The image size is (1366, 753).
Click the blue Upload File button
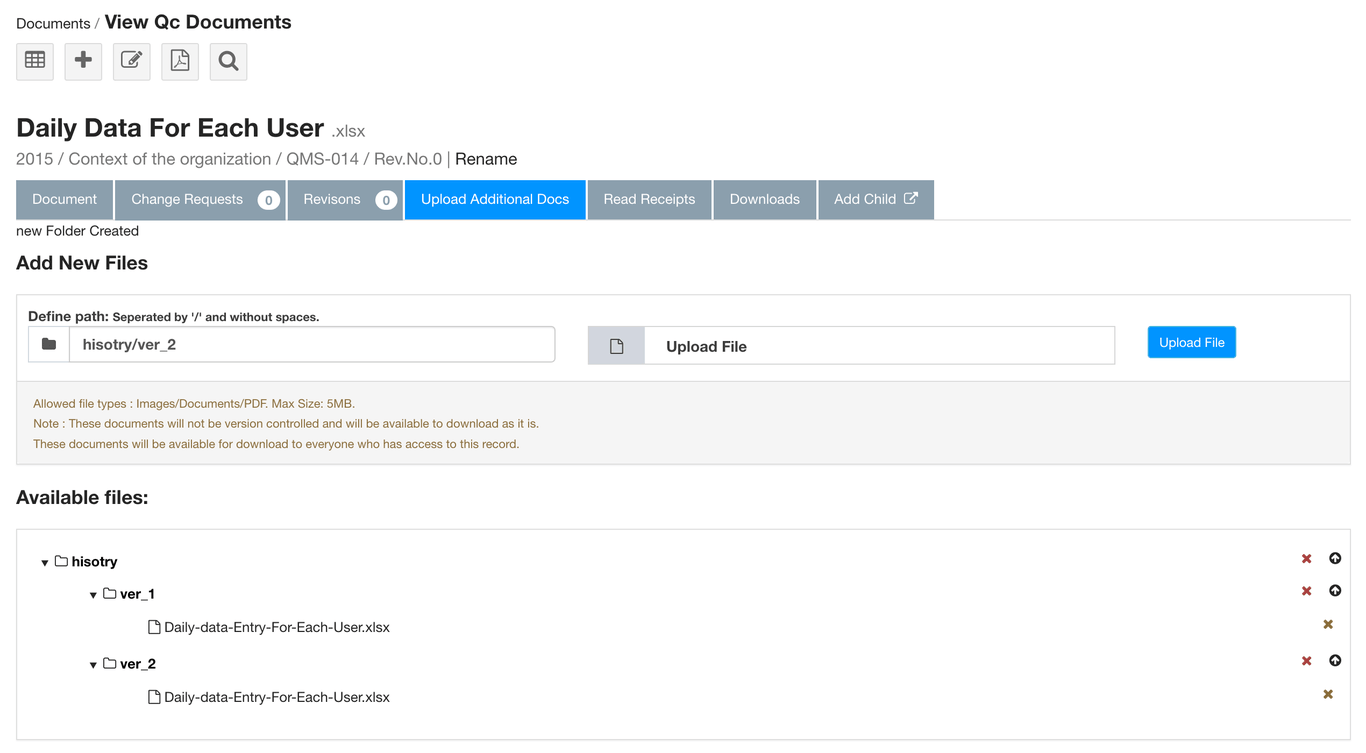(x=1191, y=342)
